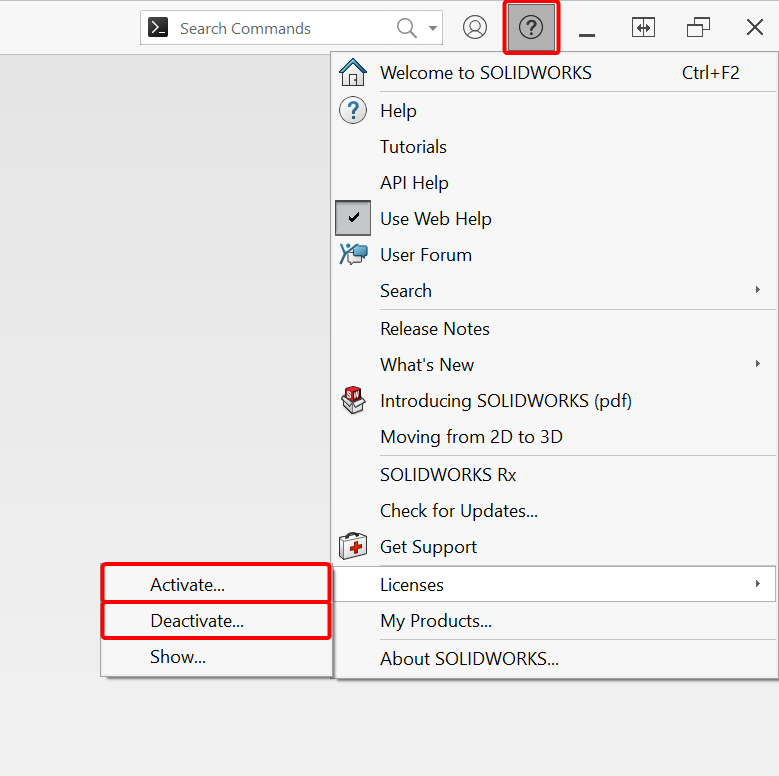Select Activate... in Licenses submenu

click(216, 585)
